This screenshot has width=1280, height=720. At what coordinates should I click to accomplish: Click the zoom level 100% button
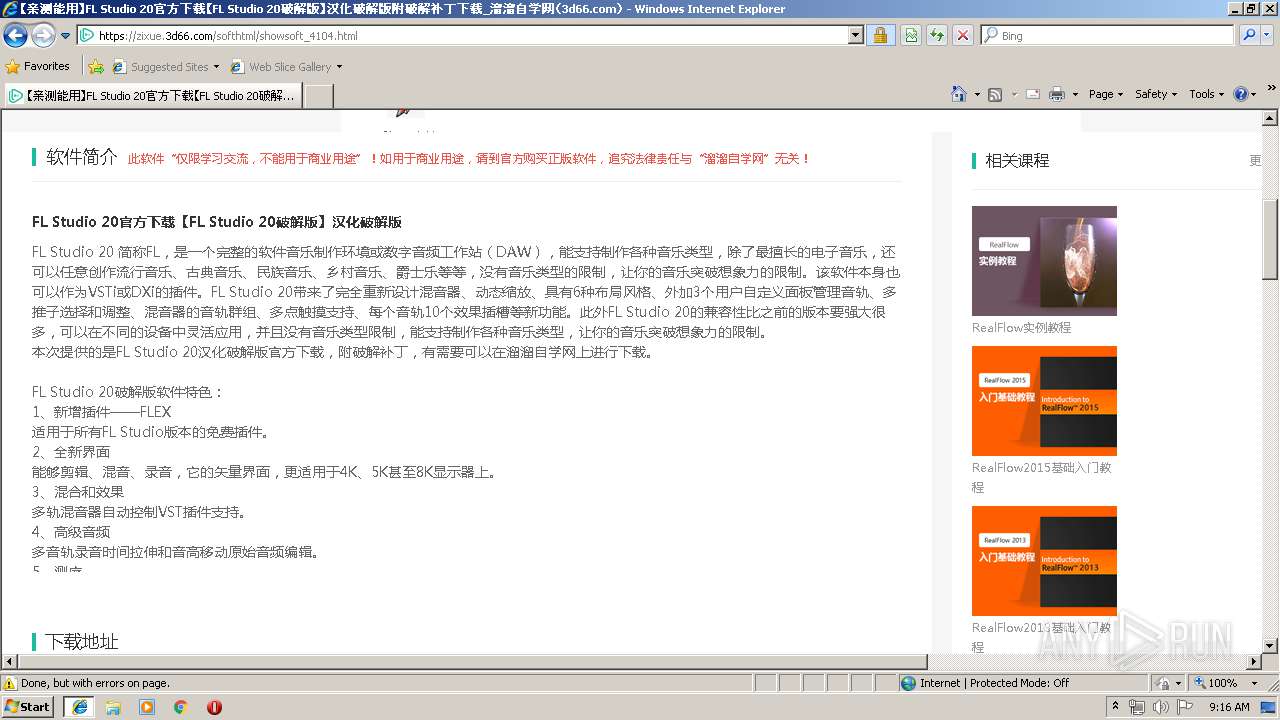(x=1215, y=683)
